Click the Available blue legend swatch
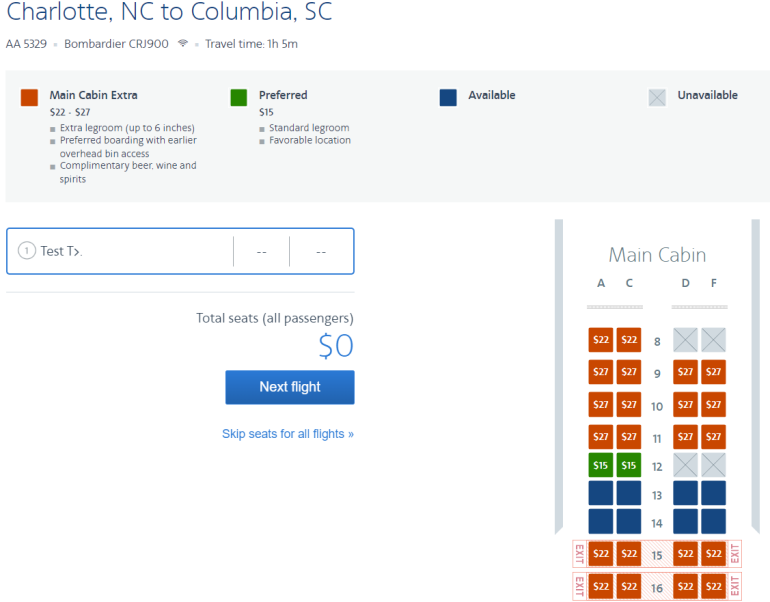Viewport: 770px width, 602px height. click(448, 97)
